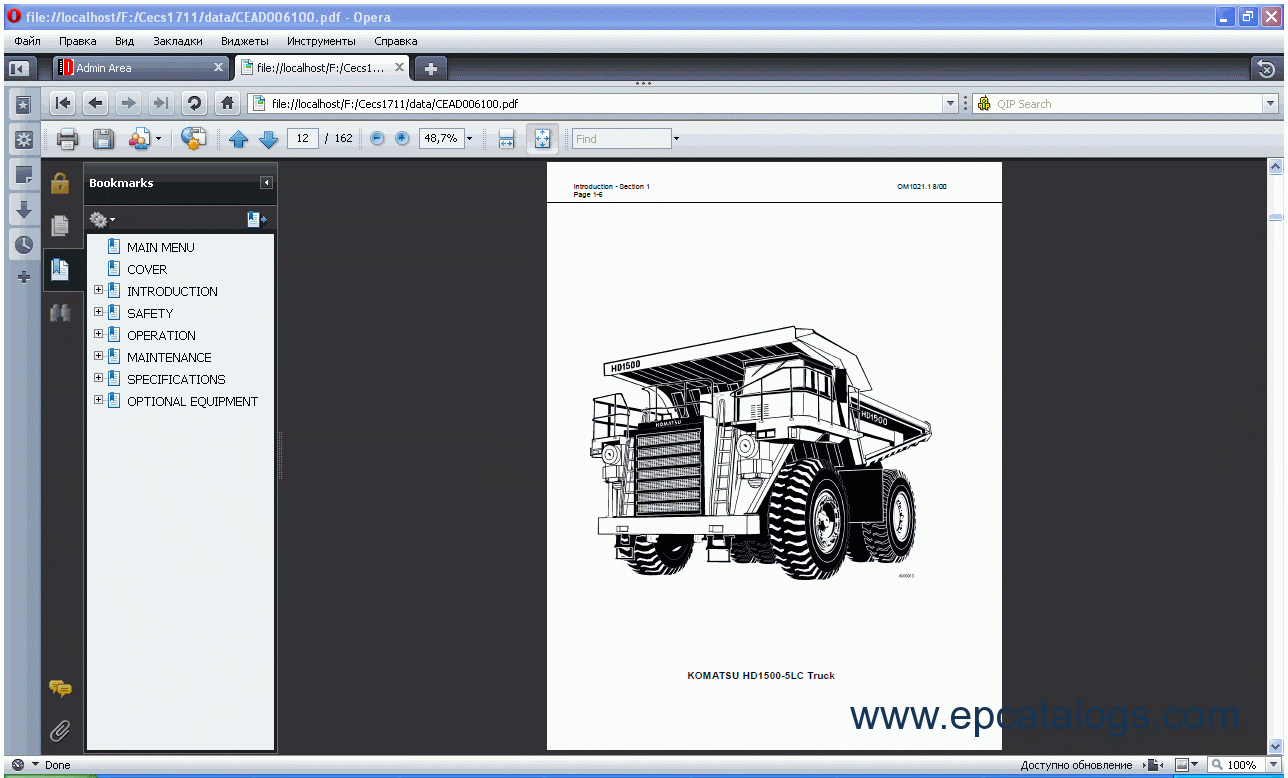This screenshot has height=778, width=1288.
Task: Open the Файл menu
Action: 27,41
